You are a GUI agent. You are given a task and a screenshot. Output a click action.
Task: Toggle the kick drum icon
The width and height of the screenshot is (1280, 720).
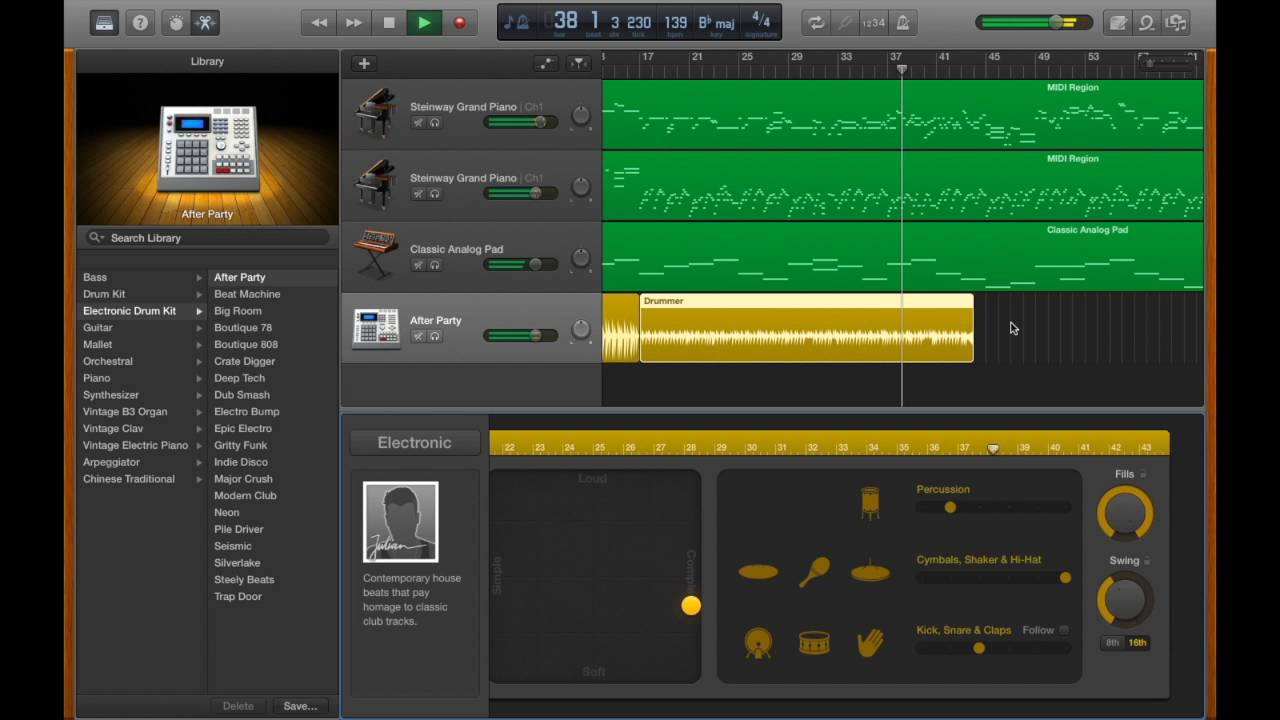pos(758,642)
